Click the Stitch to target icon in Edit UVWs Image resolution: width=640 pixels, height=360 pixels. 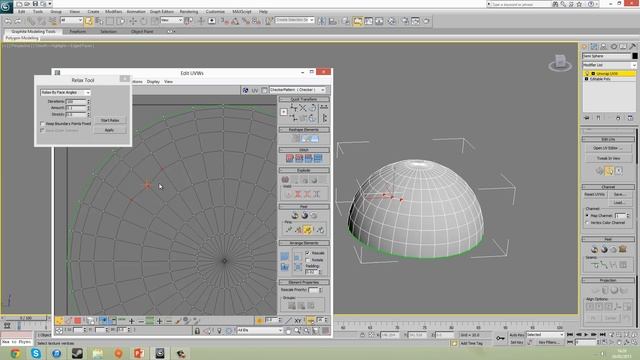pos(290,158)
